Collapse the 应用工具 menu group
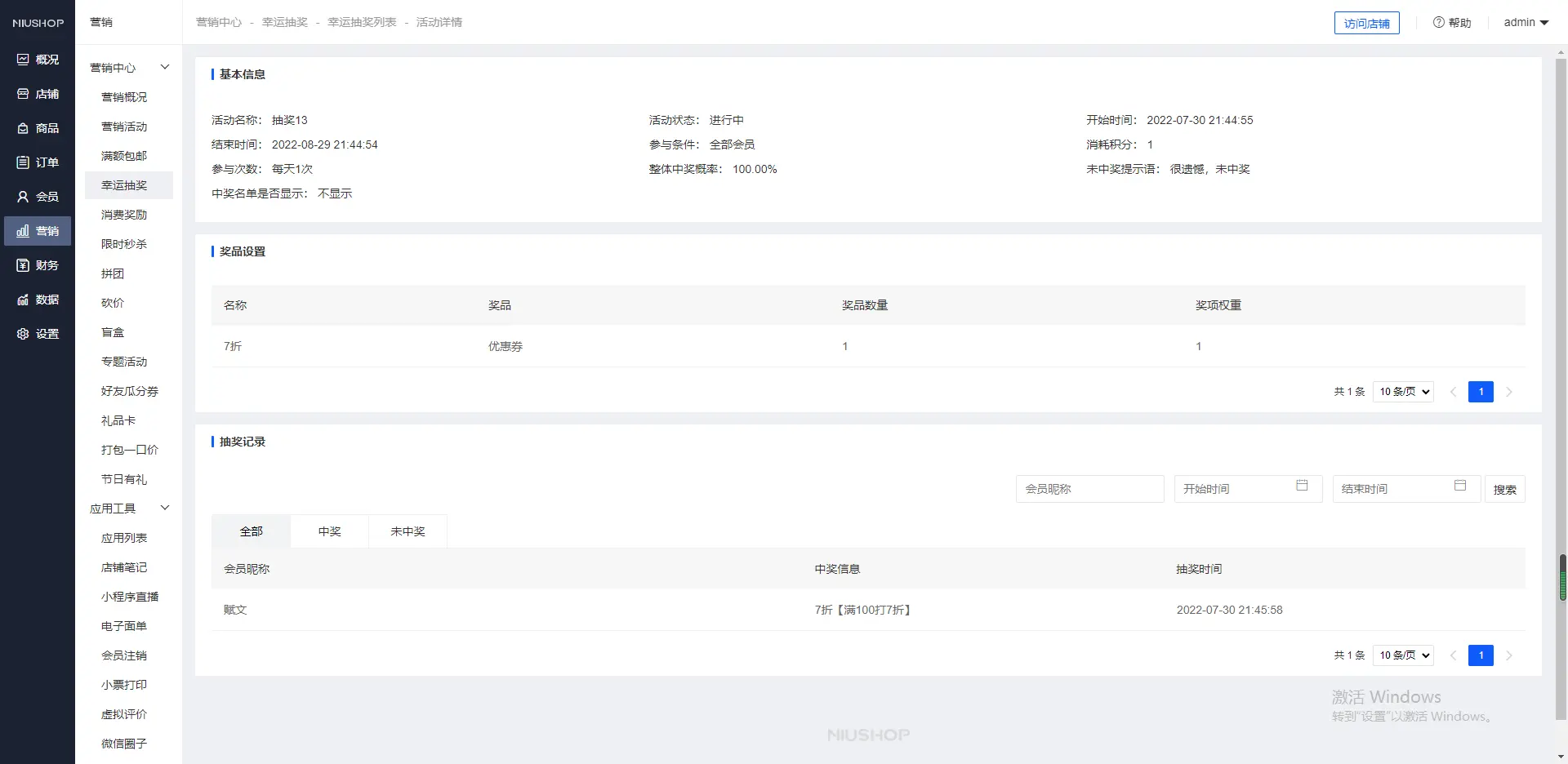The width and height of the screenshot is (1568, 764). tap(164, 508)
